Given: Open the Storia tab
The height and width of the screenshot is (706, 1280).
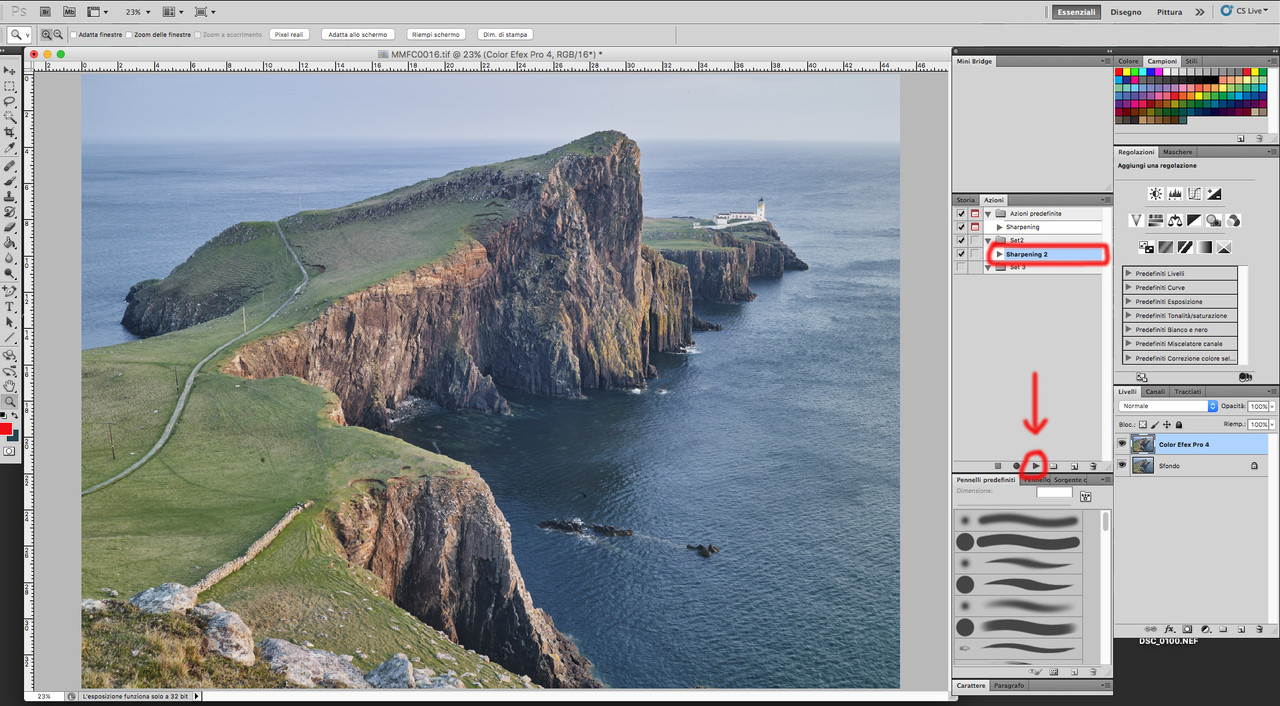Looking at the screenshot, I should click(x=964, y=200).
